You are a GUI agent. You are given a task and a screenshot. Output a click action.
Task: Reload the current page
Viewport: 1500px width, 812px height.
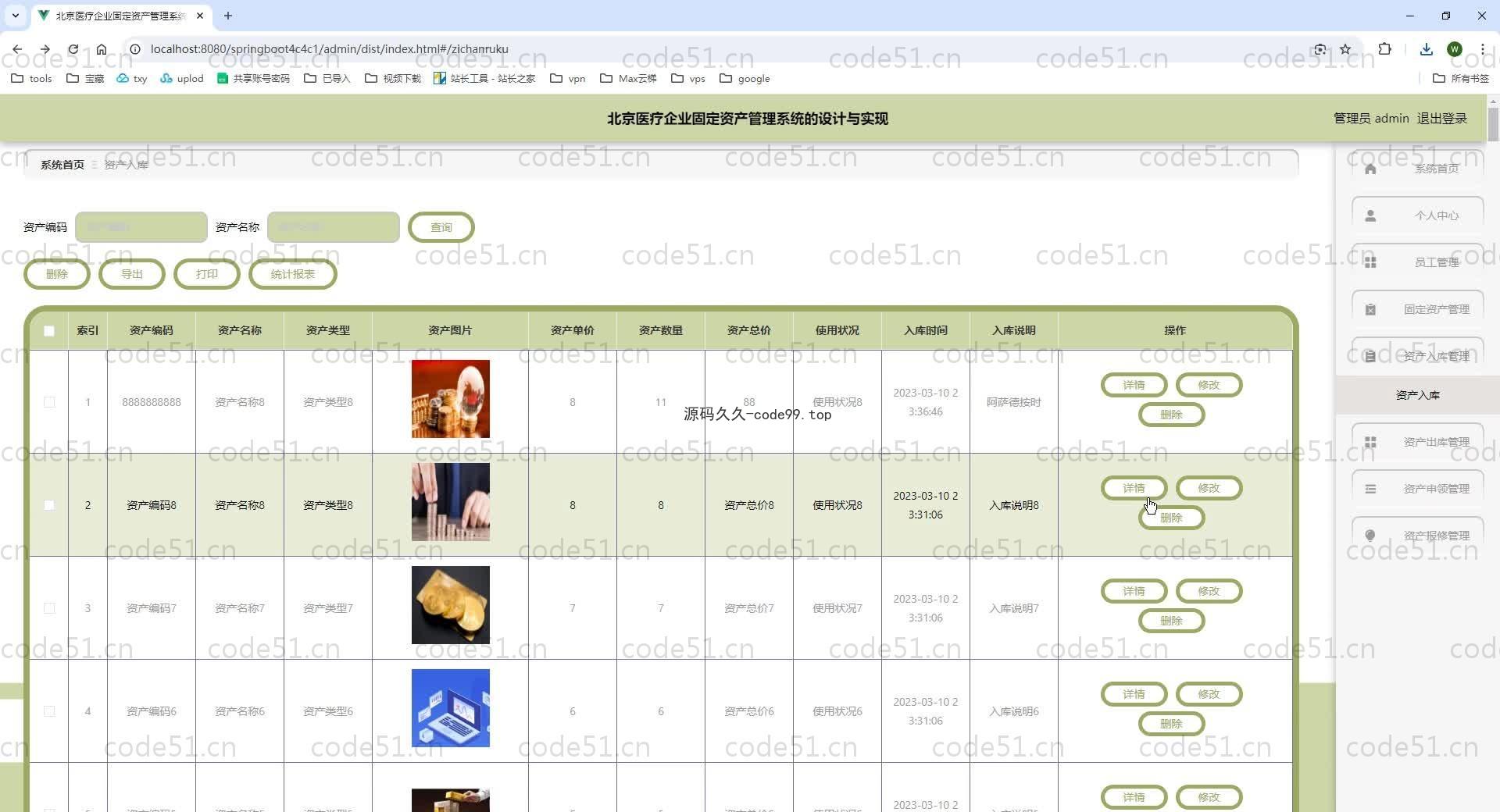point(73,49)
